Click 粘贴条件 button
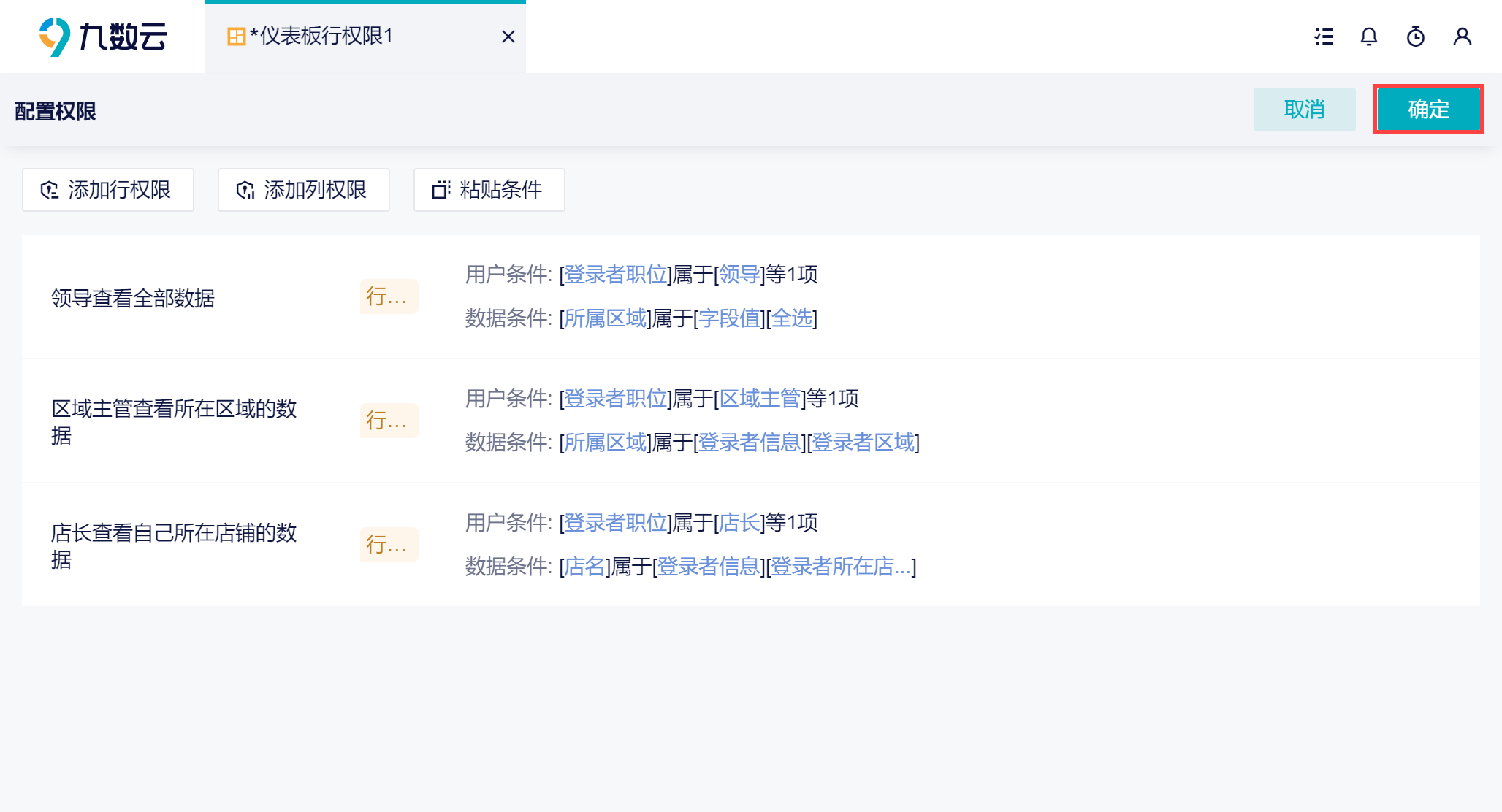The height and width of the screenshot is (812, 1502). pyautogui.click(x=489, y=190)
